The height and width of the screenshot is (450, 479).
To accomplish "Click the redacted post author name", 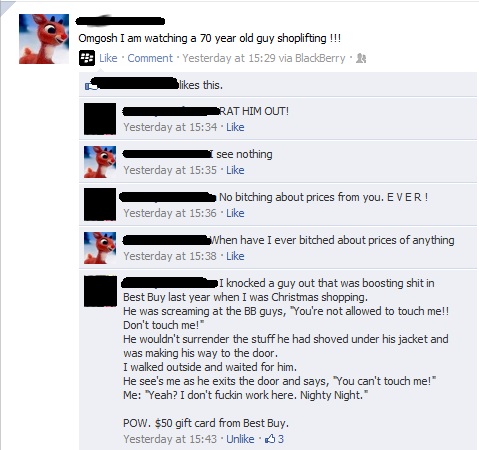I will pos(120,21).
